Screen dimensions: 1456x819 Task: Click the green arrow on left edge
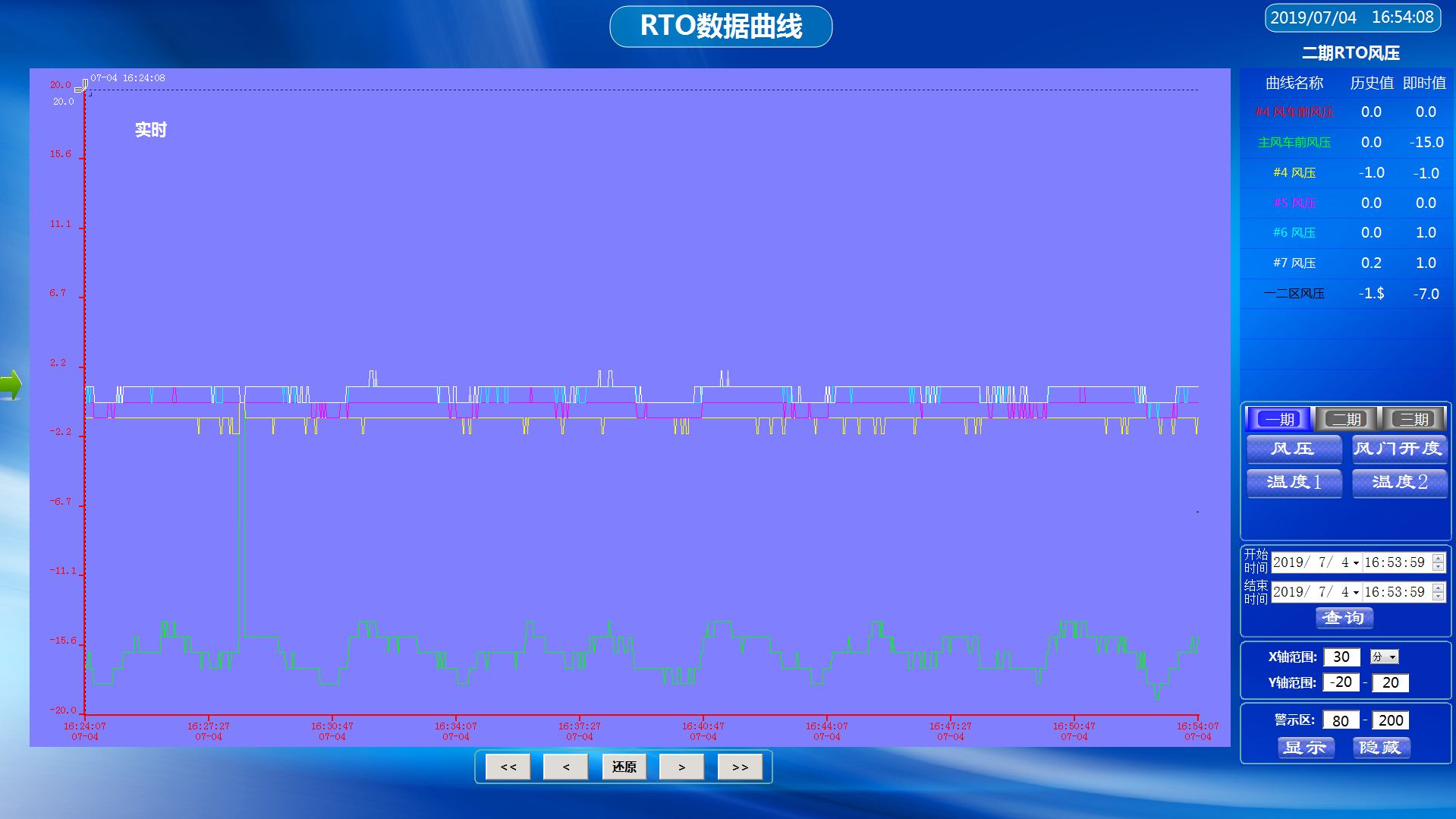[x=11, y=384]
